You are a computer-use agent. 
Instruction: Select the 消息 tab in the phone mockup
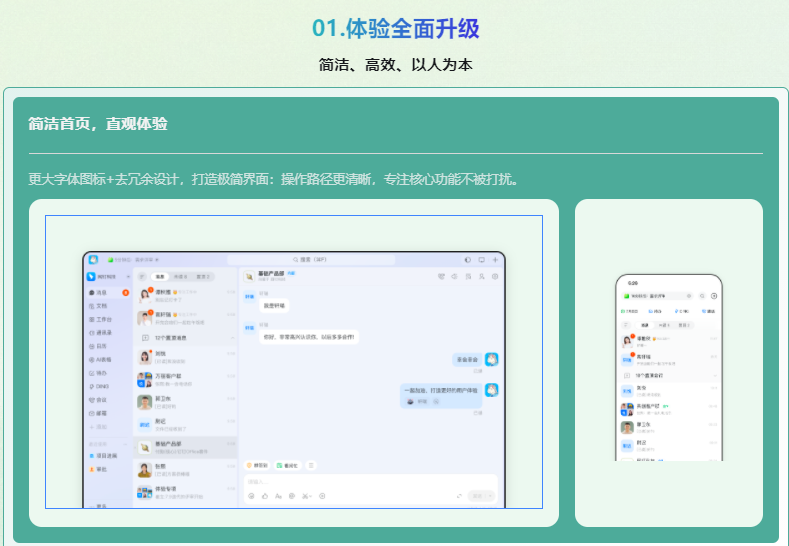(645, 325)
